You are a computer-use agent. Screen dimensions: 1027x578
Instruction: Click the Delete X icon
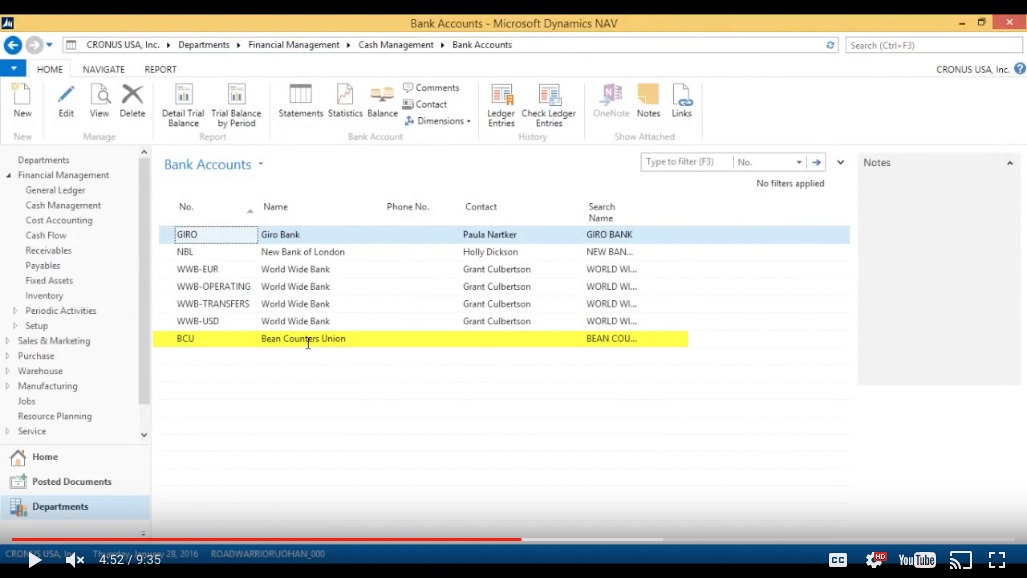pyautogui.click(x=132, y=100)
